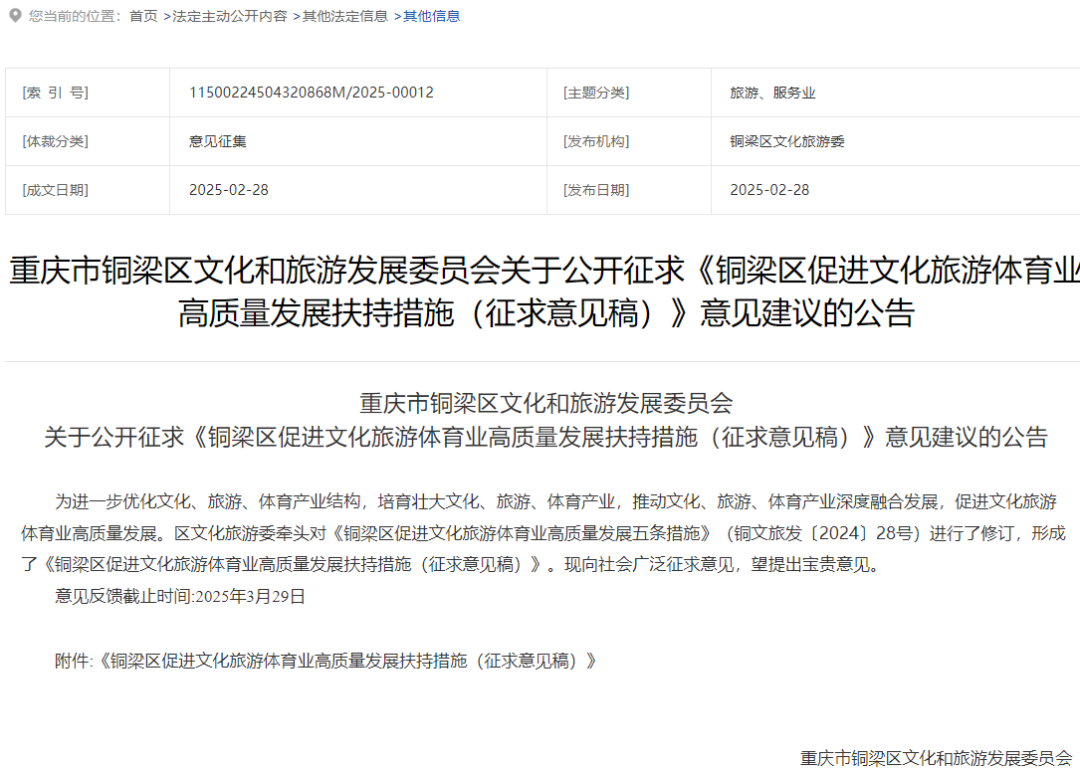Select 铜梁区文化旅游委 publishing agency text

tap(788, 141)
